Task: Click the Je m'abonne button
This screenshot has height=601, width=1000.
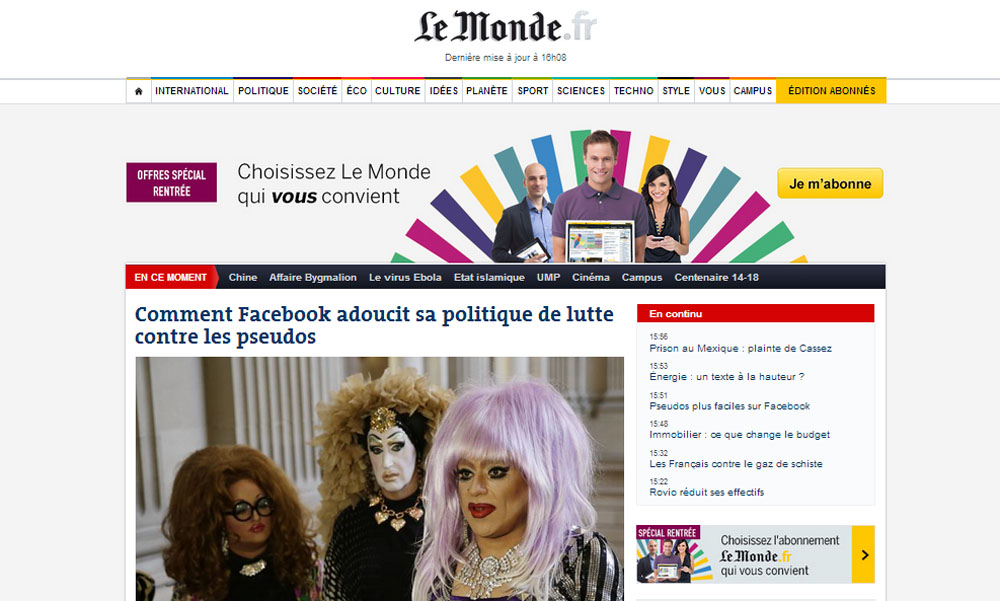Action: pos(830,184)
